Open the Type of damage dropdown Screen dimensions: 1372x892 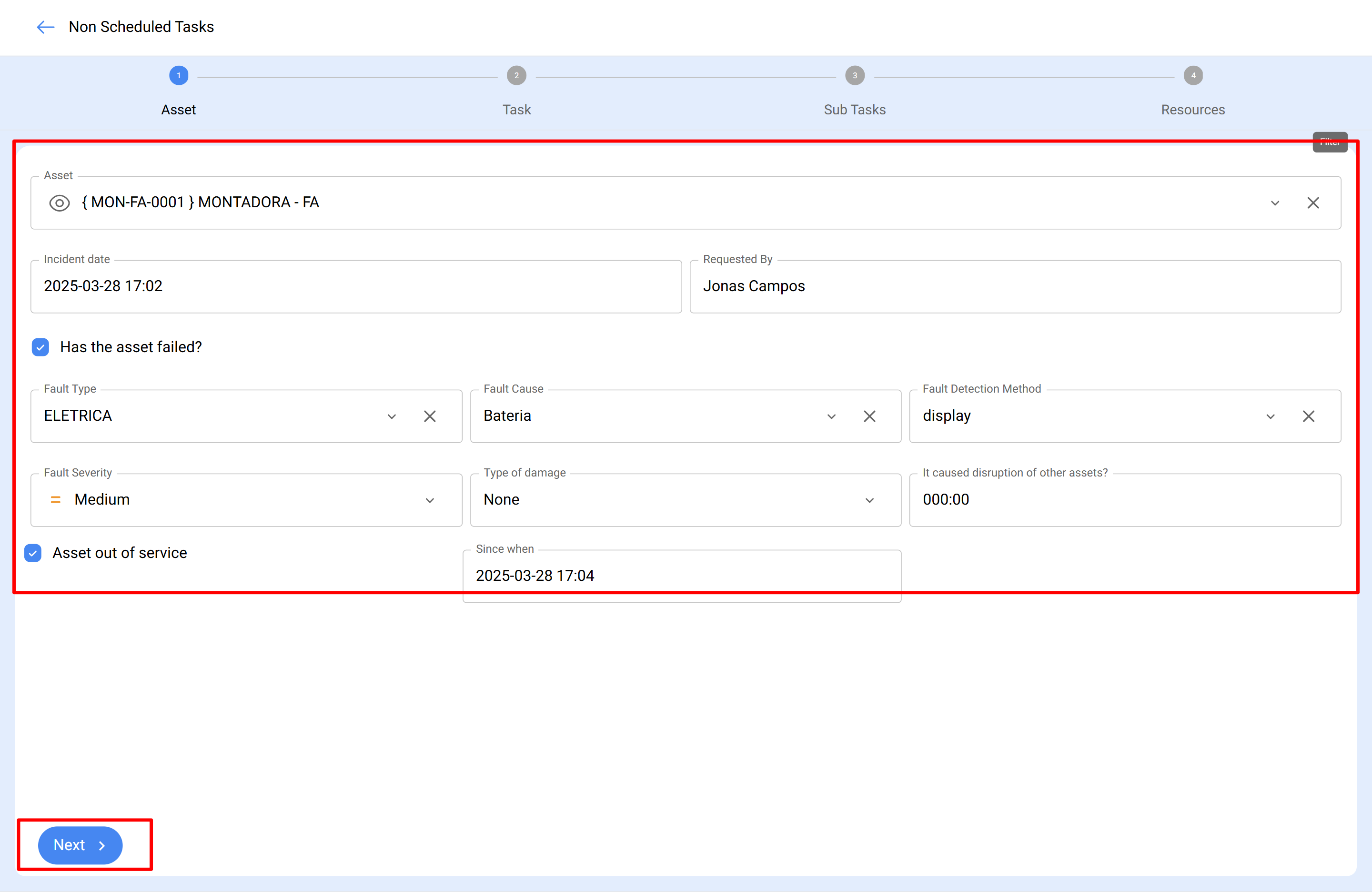686,500
